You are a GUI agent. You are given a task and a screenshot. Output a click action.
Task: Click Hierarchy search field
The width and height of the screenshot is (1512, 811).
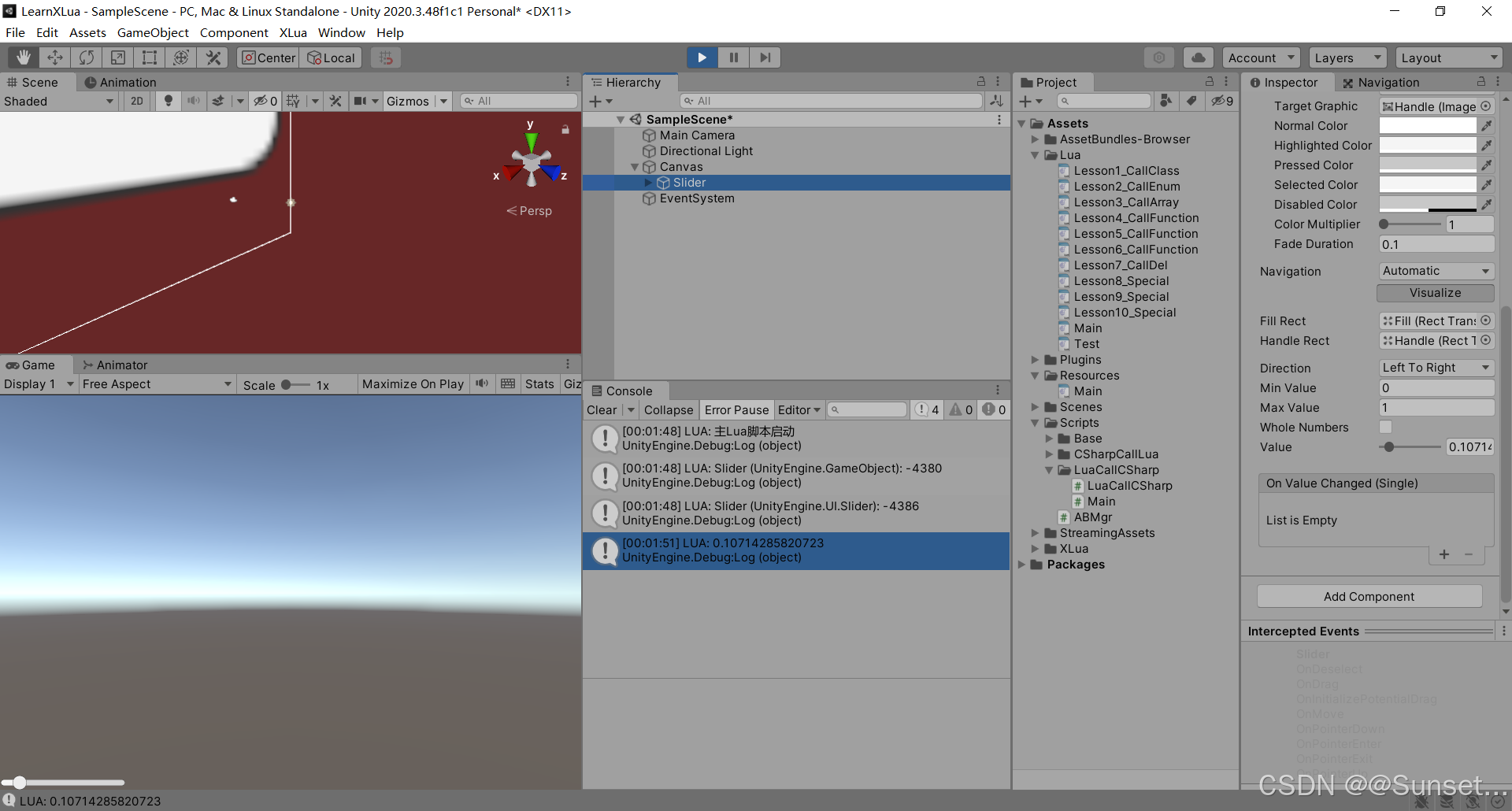tap(831, 101)
